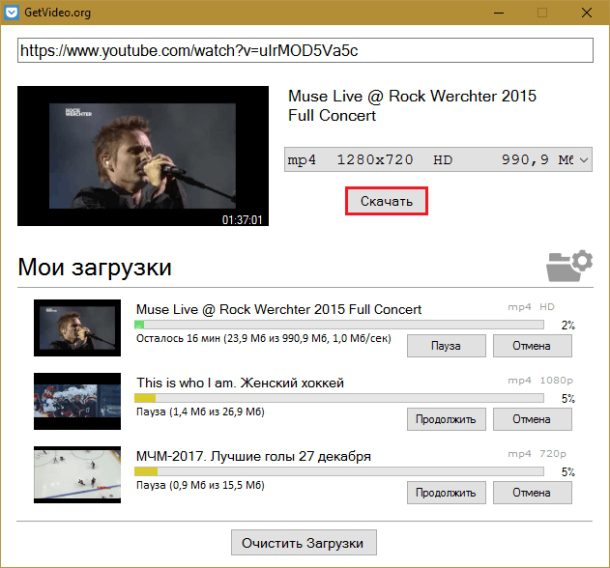This screenshot has width=610, height=568.
Task: Cancel the Muse Live download with Отмена
Action: click(x=532, y=346)
